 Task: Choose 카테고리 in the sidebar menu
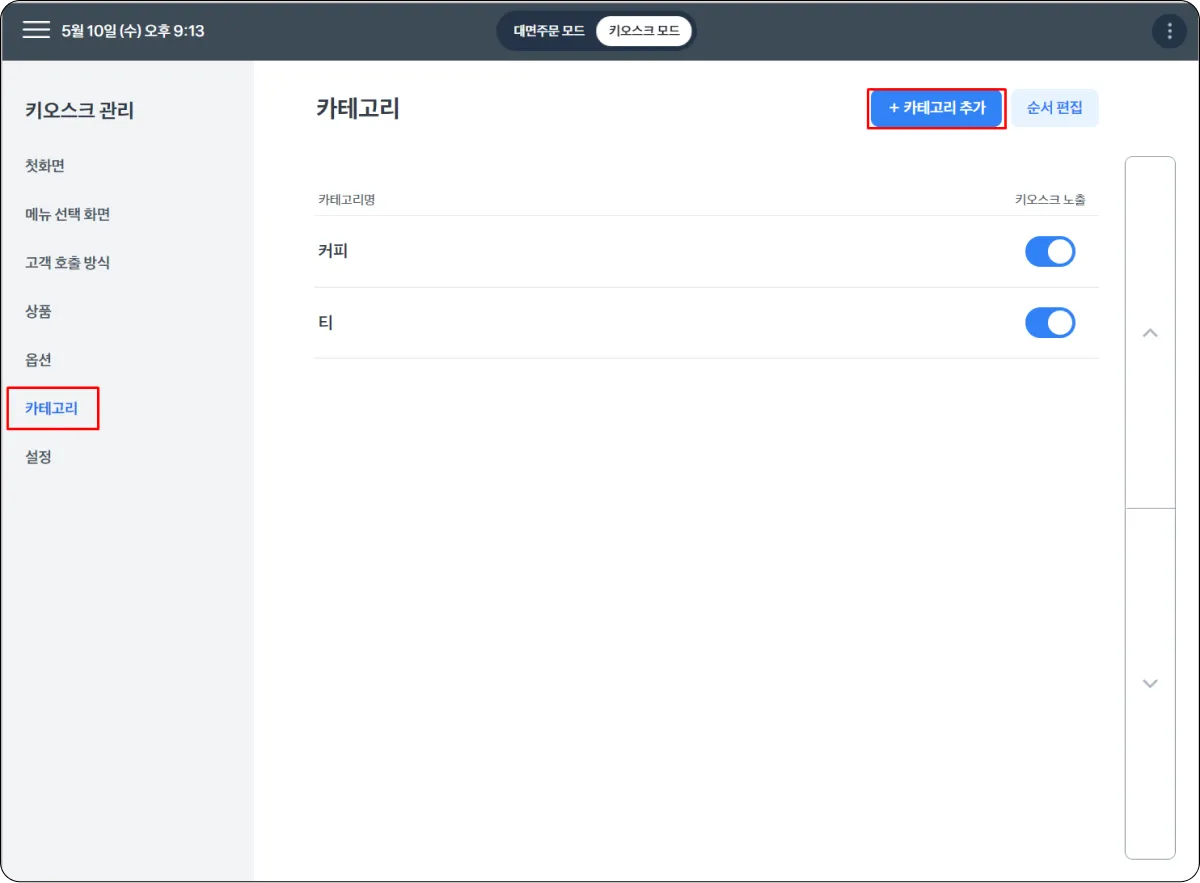pos(52,408)
